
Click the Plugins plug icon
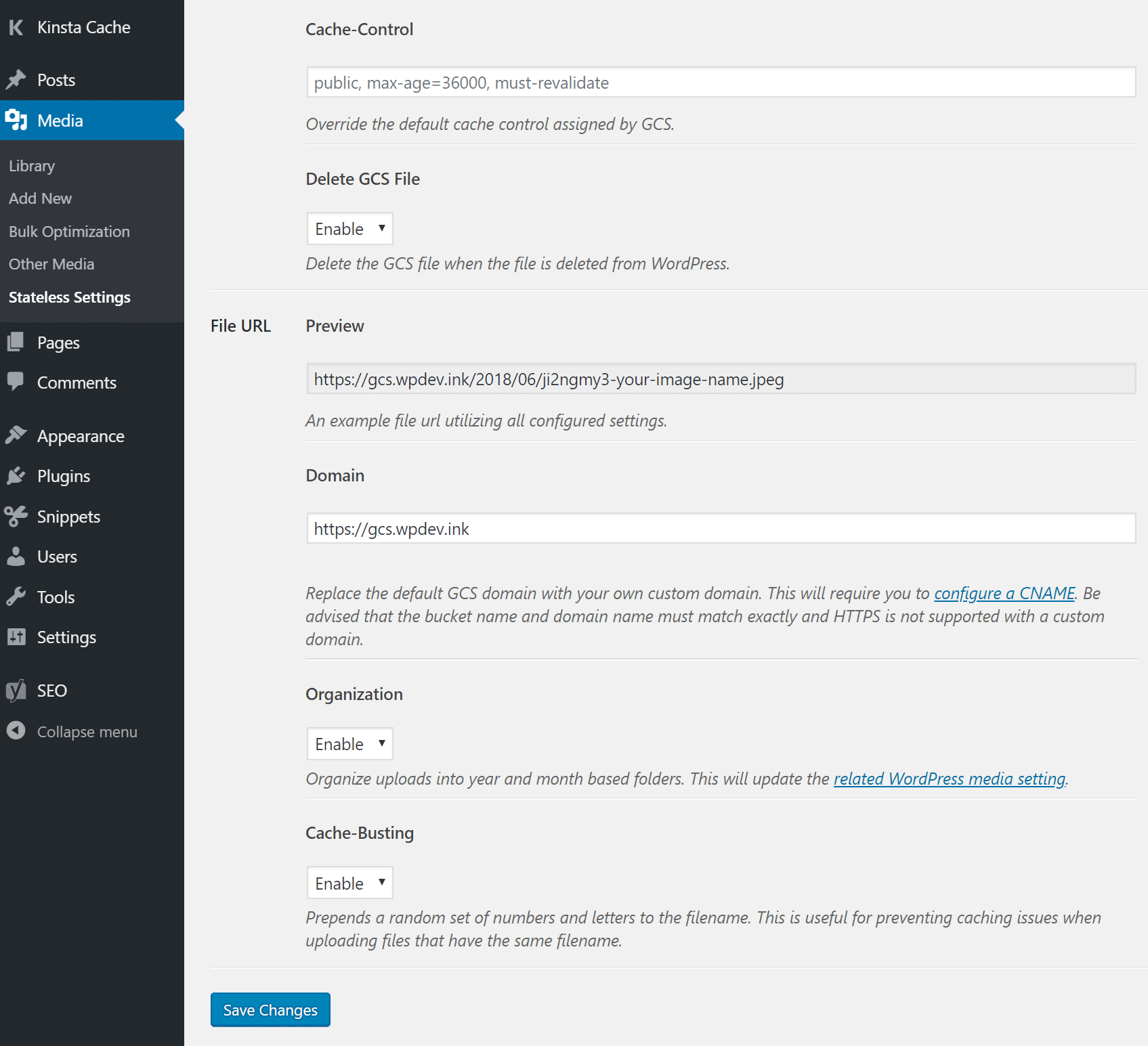click(16, 475)
